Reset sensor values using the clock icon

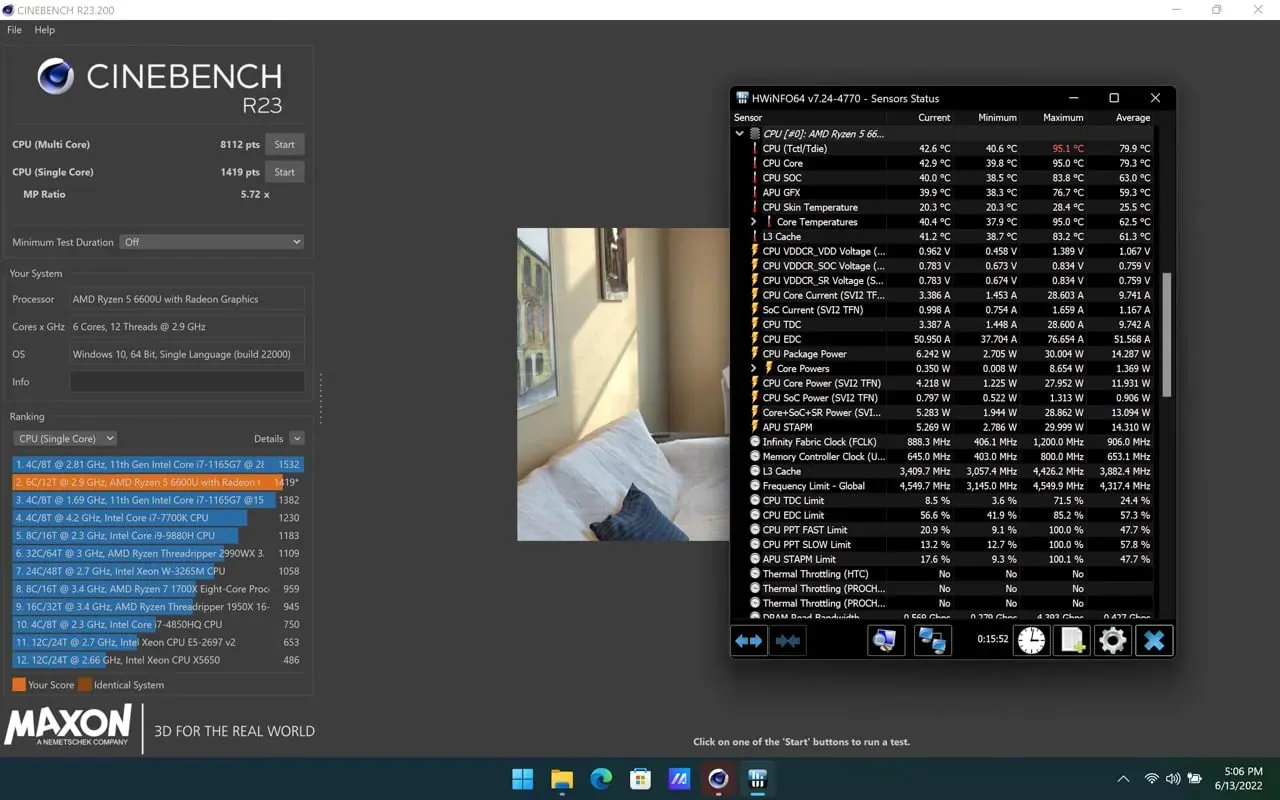(x=1031, y=641)
